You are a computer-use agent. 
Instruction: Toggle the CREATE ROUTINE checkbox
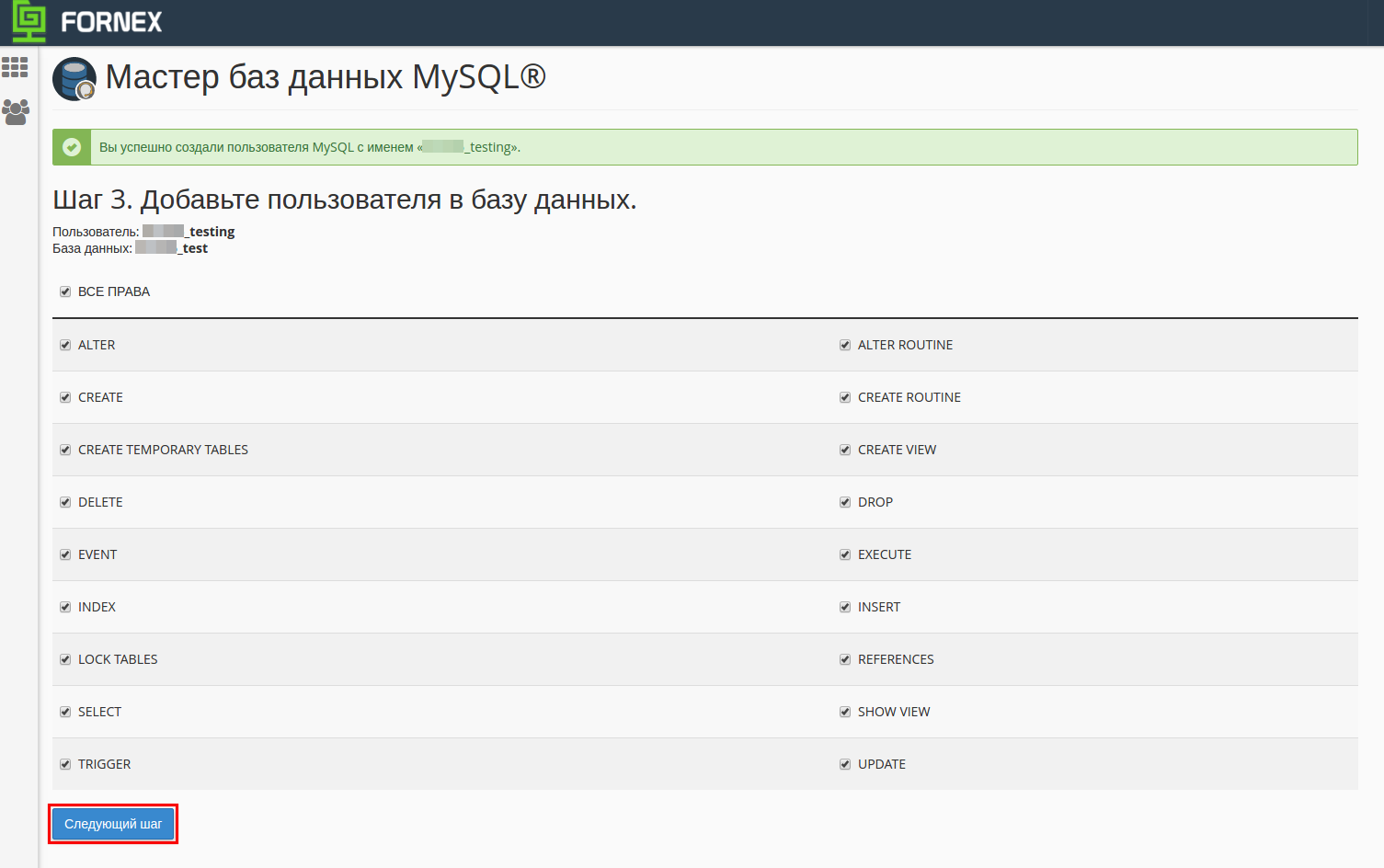[x=845, y=397]
